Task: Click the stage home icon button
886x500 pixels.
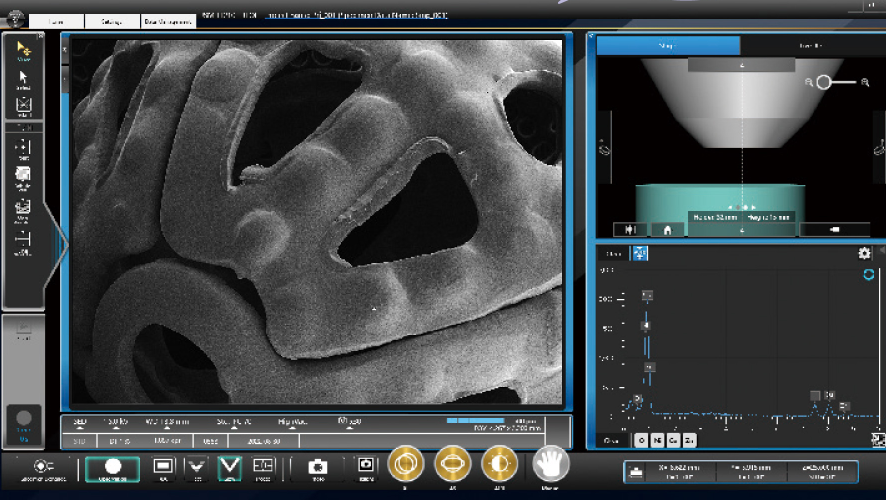Action: click(667, 229)
